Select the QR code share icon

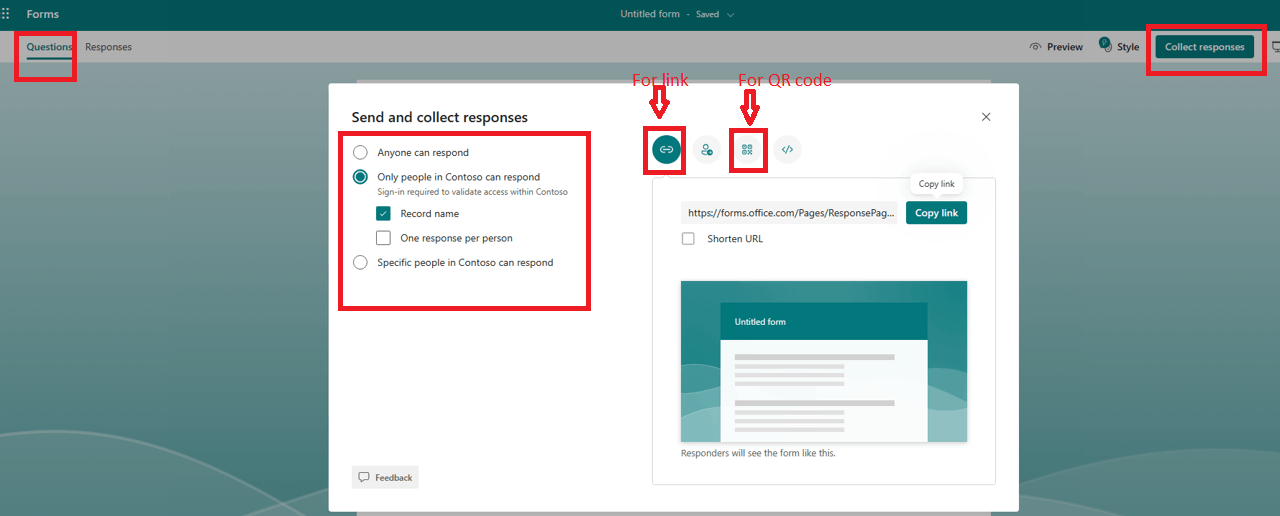click(747, 150)
